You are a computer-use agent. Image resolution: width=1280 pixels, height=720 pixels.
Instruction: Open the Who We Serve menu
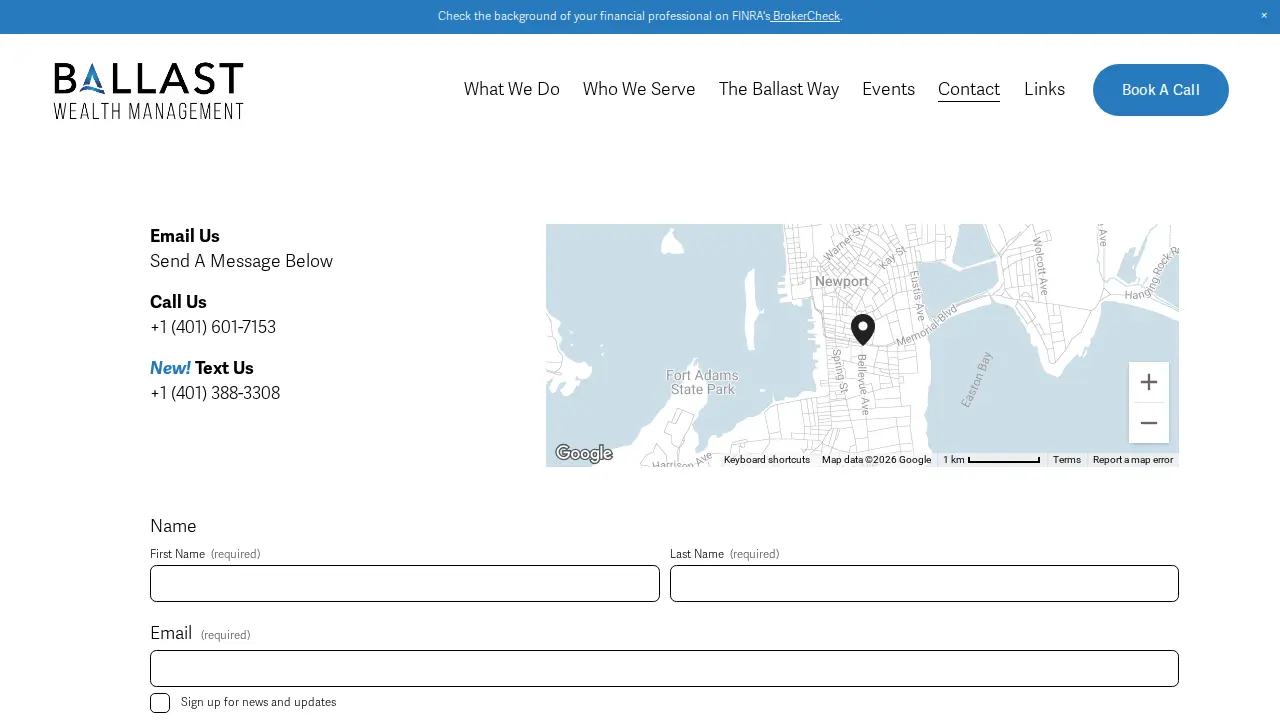click(x=639, y=89)
